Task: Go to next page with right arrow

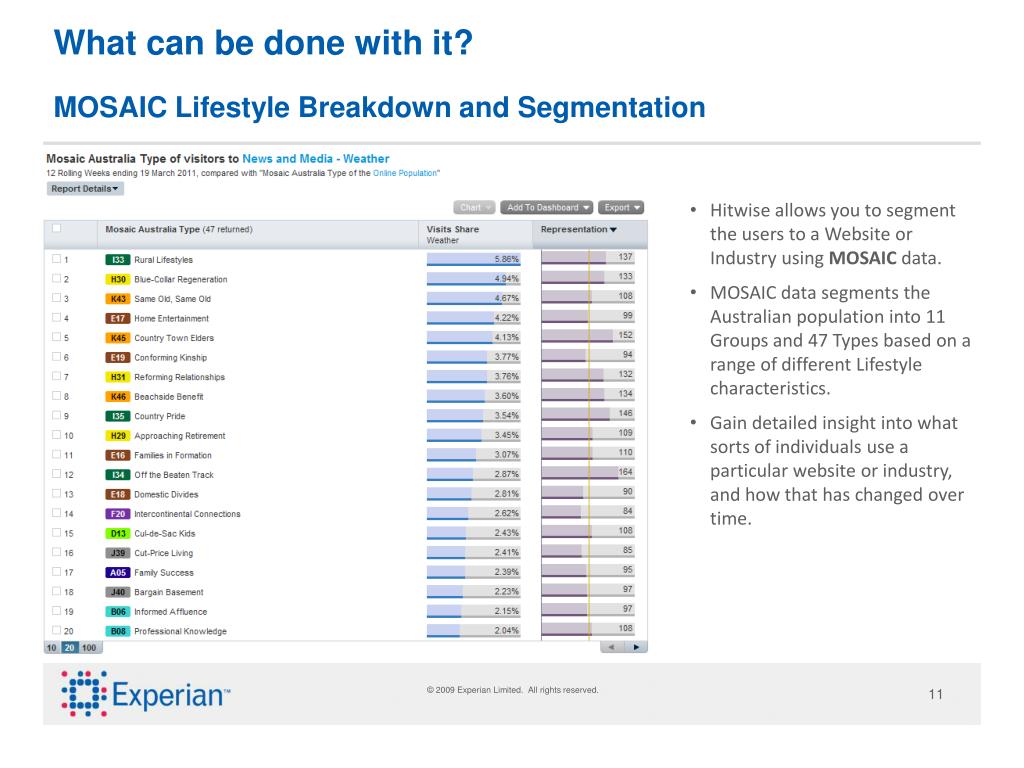Action: pos(635,647)
